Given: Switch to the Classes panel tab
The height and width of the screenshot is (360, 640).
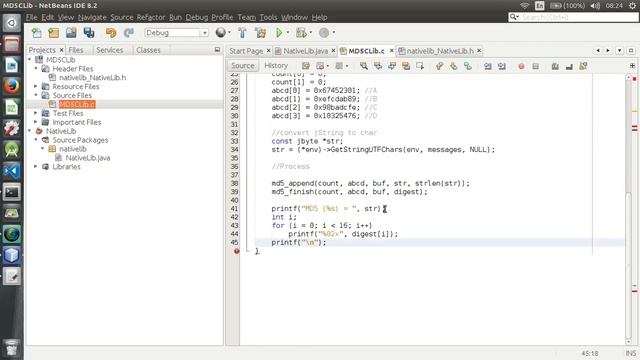Looking at the screenshot, I should click(148, 50).
